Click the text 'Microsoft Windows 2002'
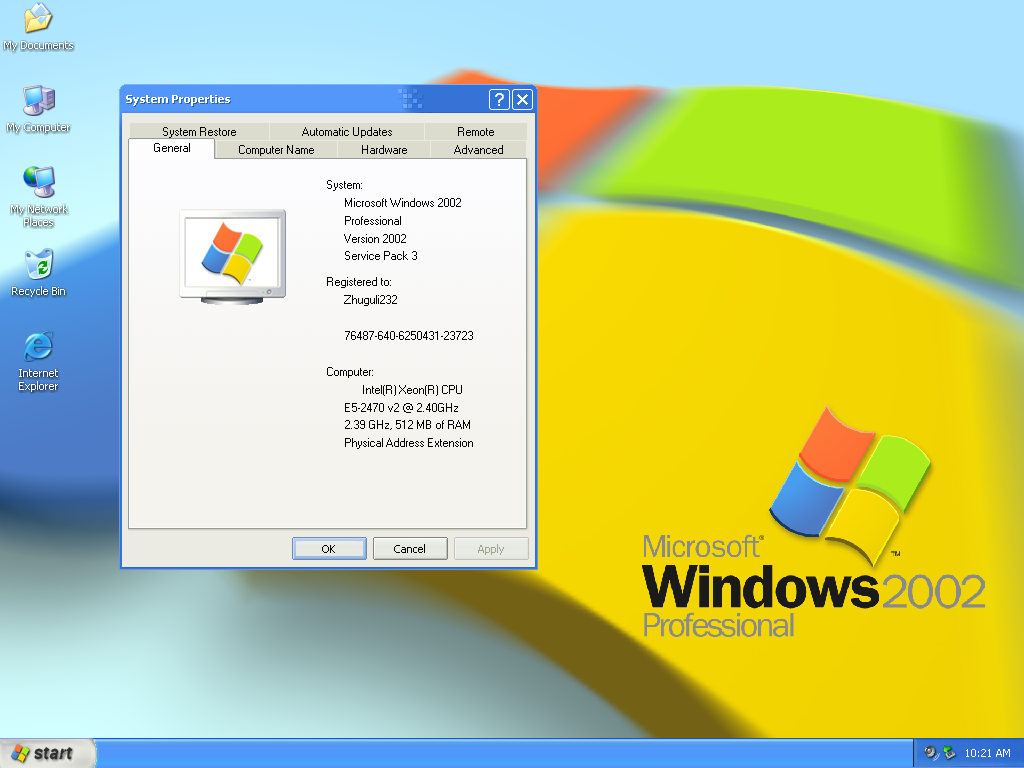Image resolution: width=1024 pixels, height=768 pixels. tap(402, 203)
